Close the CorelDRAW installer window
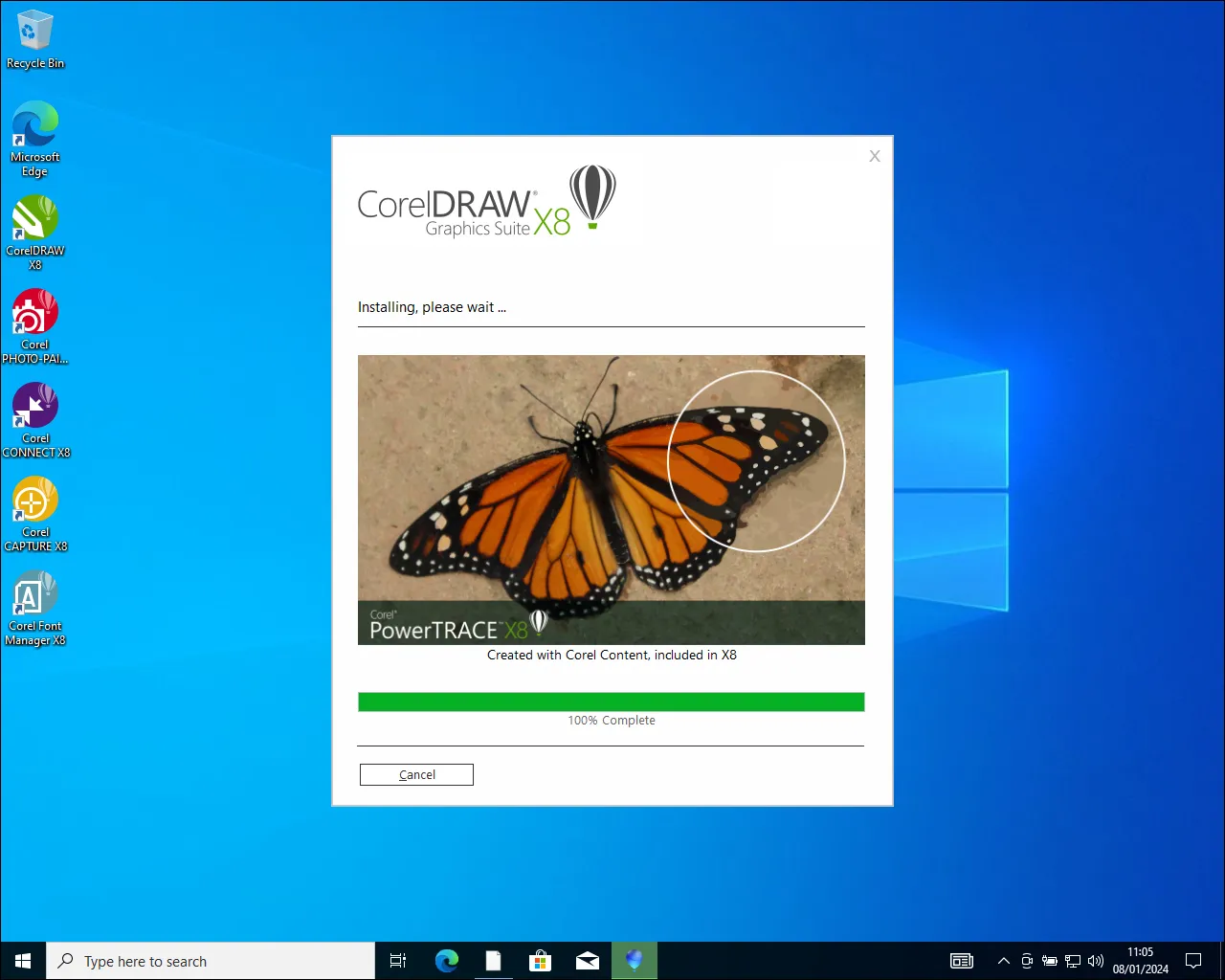The width and height of the screenshot is (1225, 980). click(874, 156)
